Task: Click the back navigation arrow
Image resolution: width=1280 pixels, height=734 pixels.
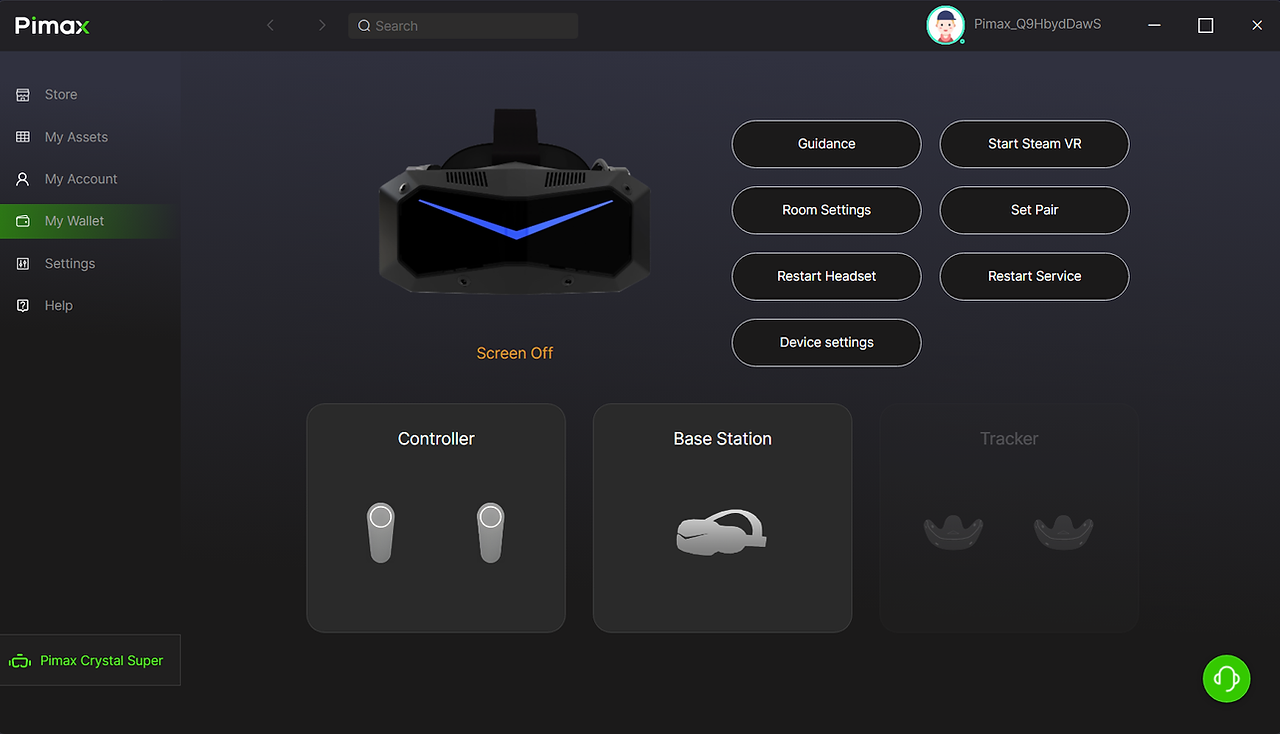Action: tap(270, 26)
